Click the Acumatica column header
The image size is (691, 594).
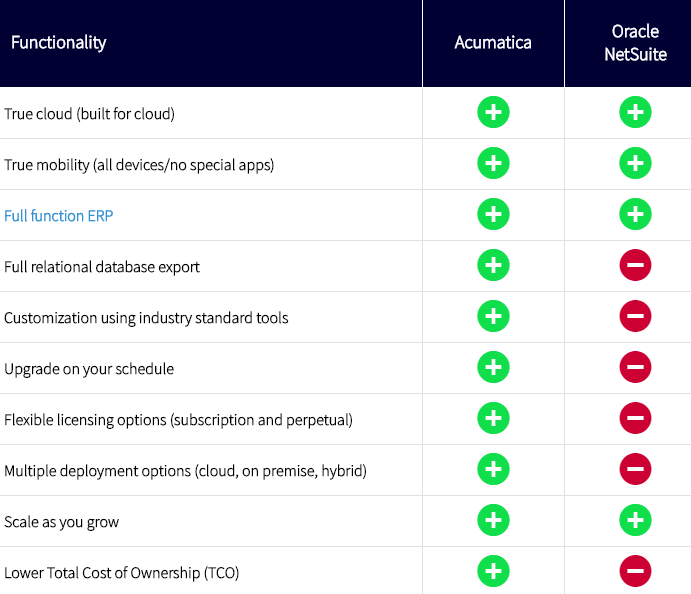point(493,43)
